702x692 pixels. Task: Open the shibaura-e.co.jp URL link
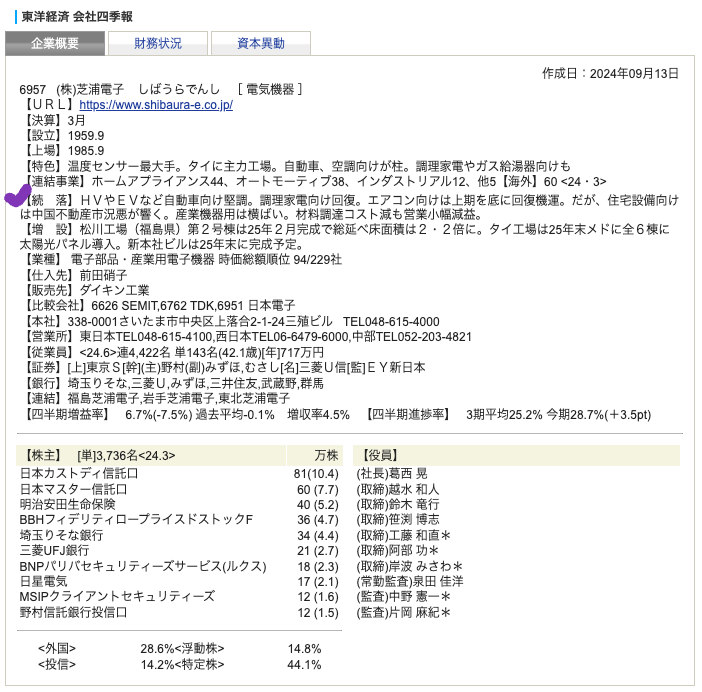point(156,105)
